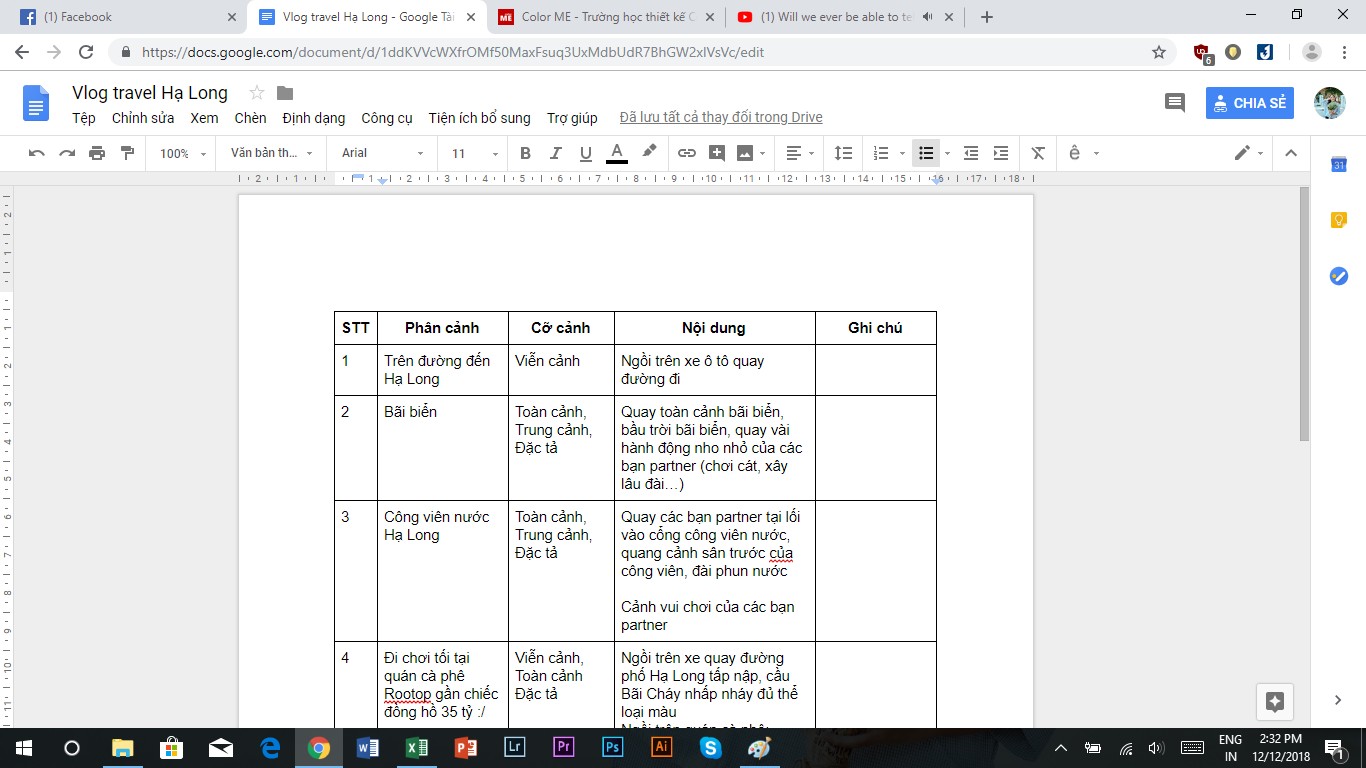Open the paragraph style dropdown Văn bản th...
The height and width of the screenshot is (768, 1366).
tap(271, 153)
